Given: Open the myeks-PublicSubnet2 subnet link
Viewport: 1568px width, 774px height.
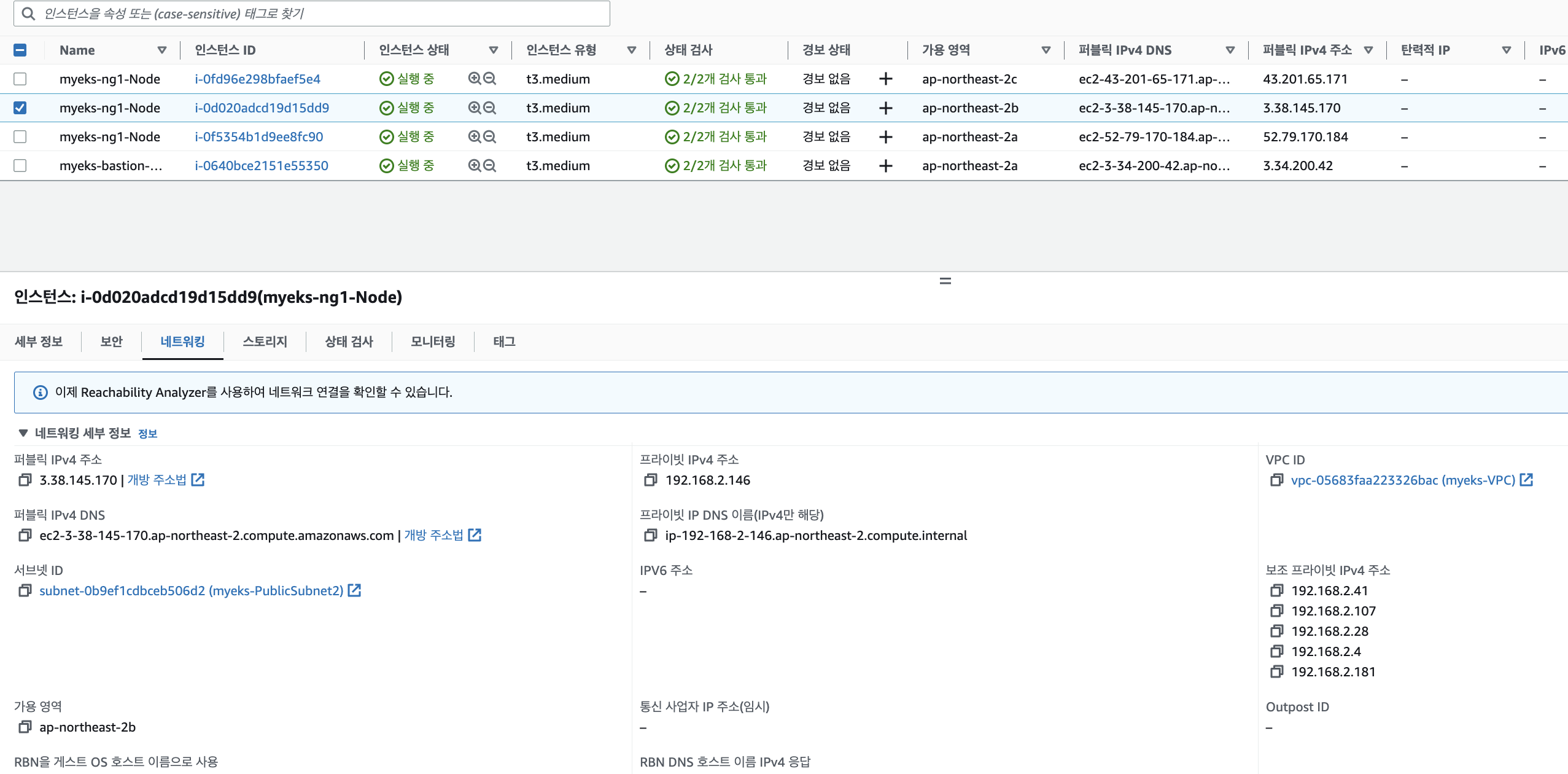Looking at the screenshot, I should [x=191, y=590].
